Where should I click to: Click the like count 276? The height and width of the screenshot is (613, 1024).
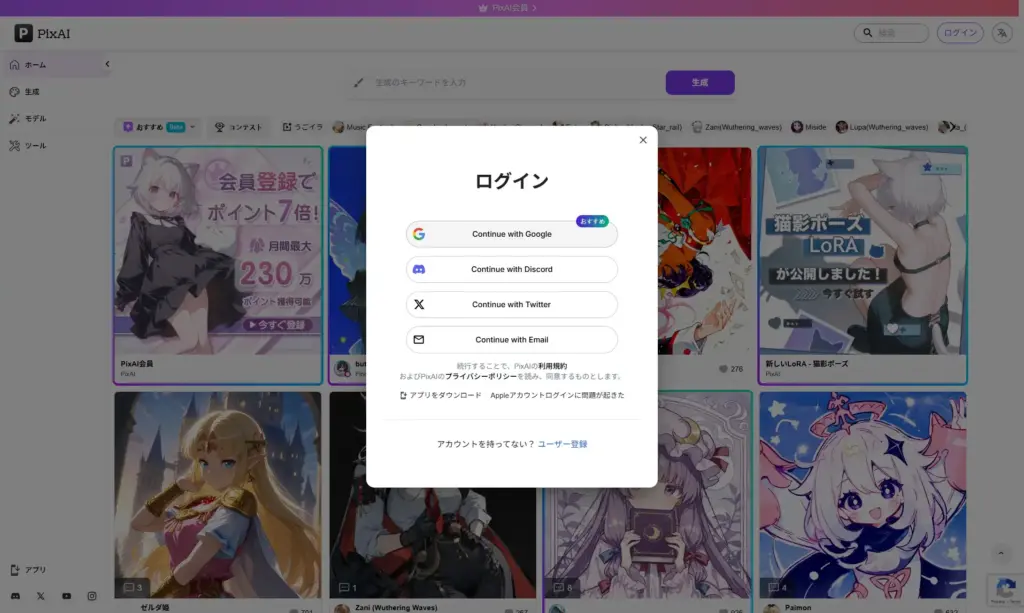coord(731,369)
